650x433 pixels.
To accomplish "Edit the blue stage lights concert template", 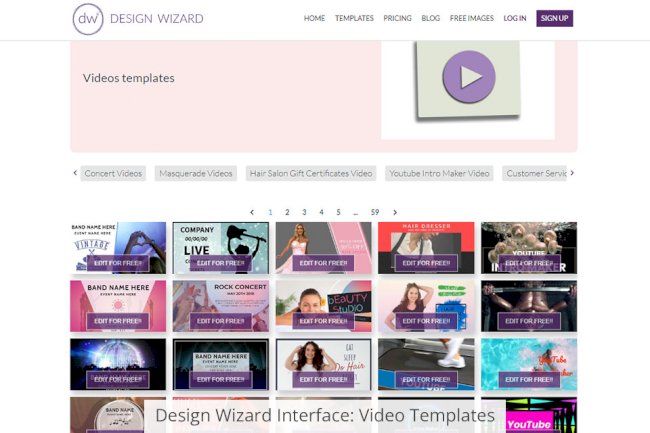I will [x=118, y=380].
